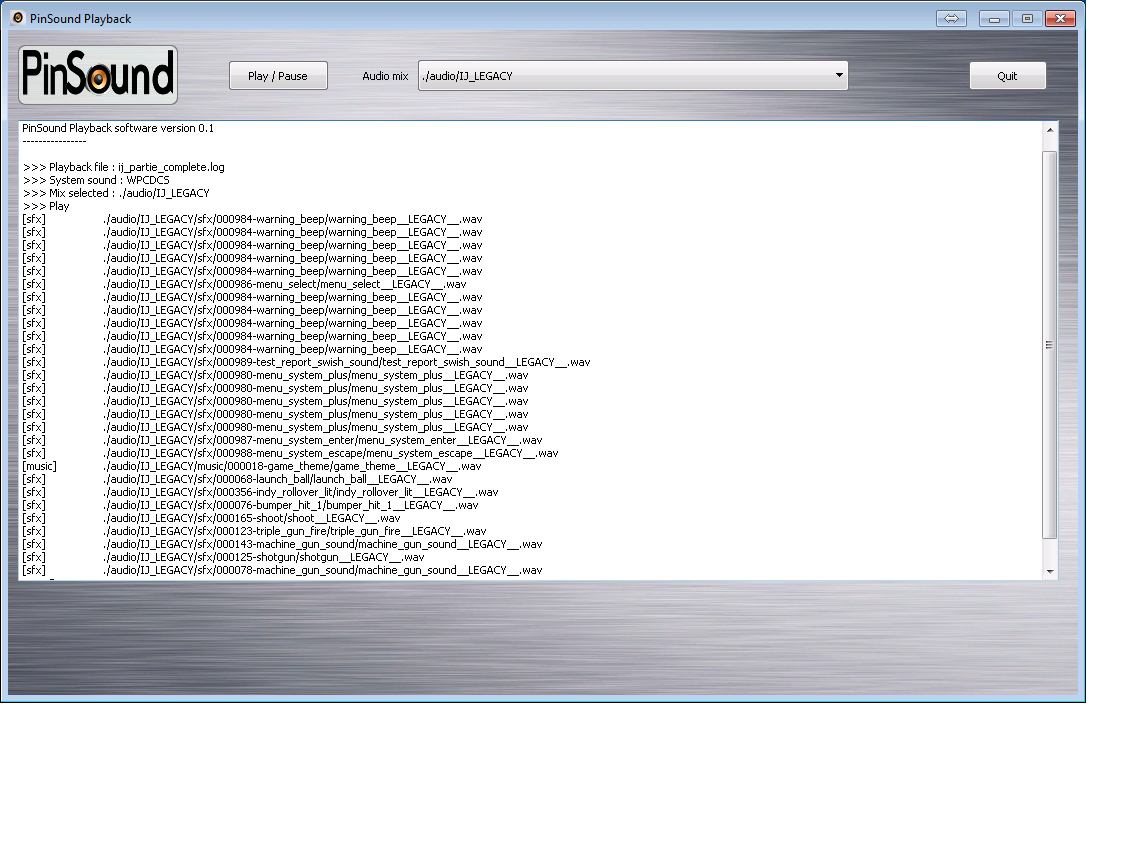Screen dimensions: 1122x851
Task: Click the '>>> Play' log line
Action: tap(46, 205)
